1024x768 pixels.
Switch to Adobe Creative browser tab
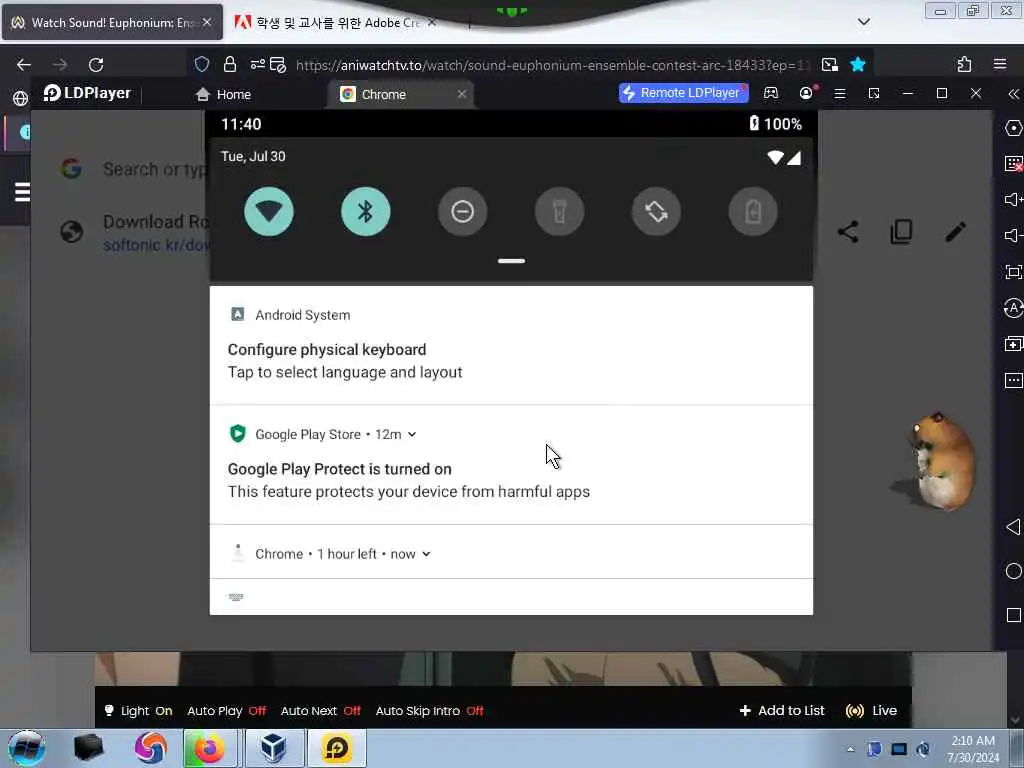click(336, 22)
